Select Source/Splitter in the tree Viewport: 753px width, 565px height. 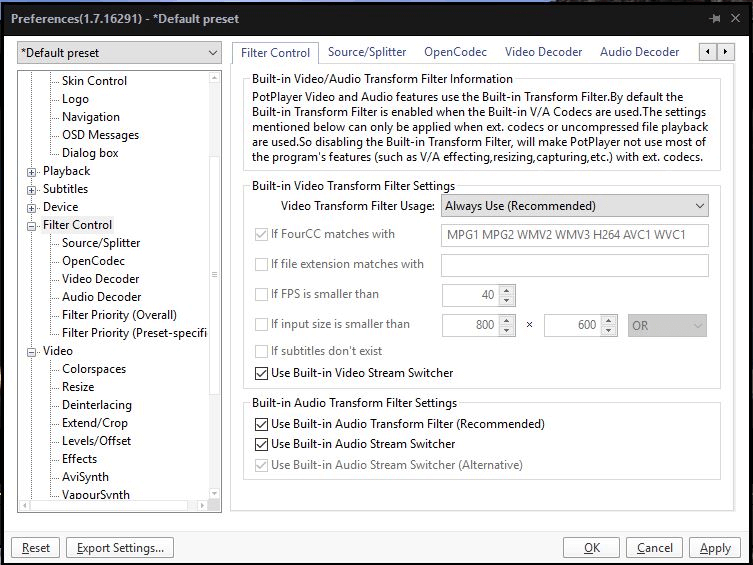[x=101, y=243]
